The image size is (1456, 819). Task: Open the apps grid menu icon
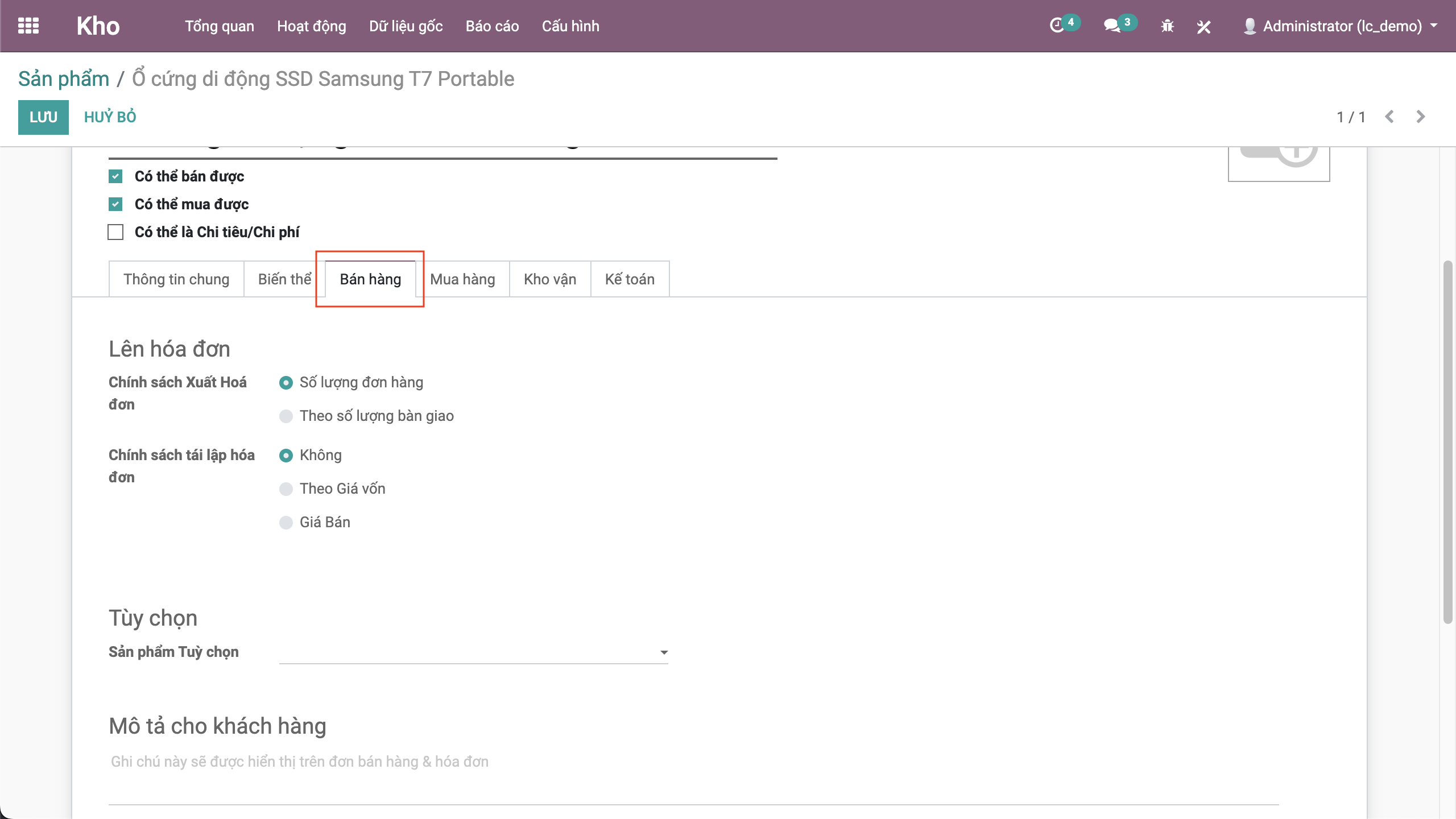click(28, 26)
